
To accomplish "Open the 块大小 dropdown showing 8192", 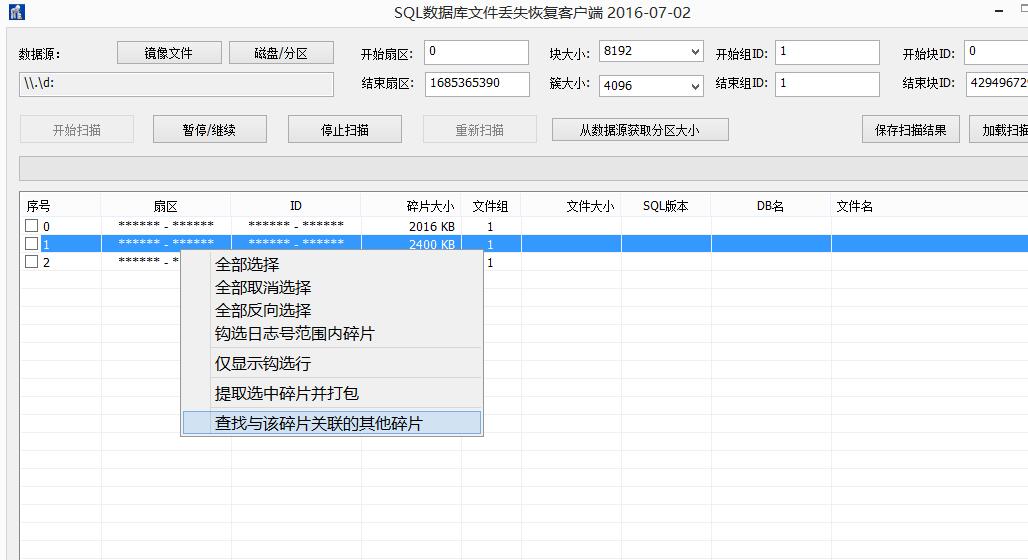I will pyautogui.click(x=651, y=51).
